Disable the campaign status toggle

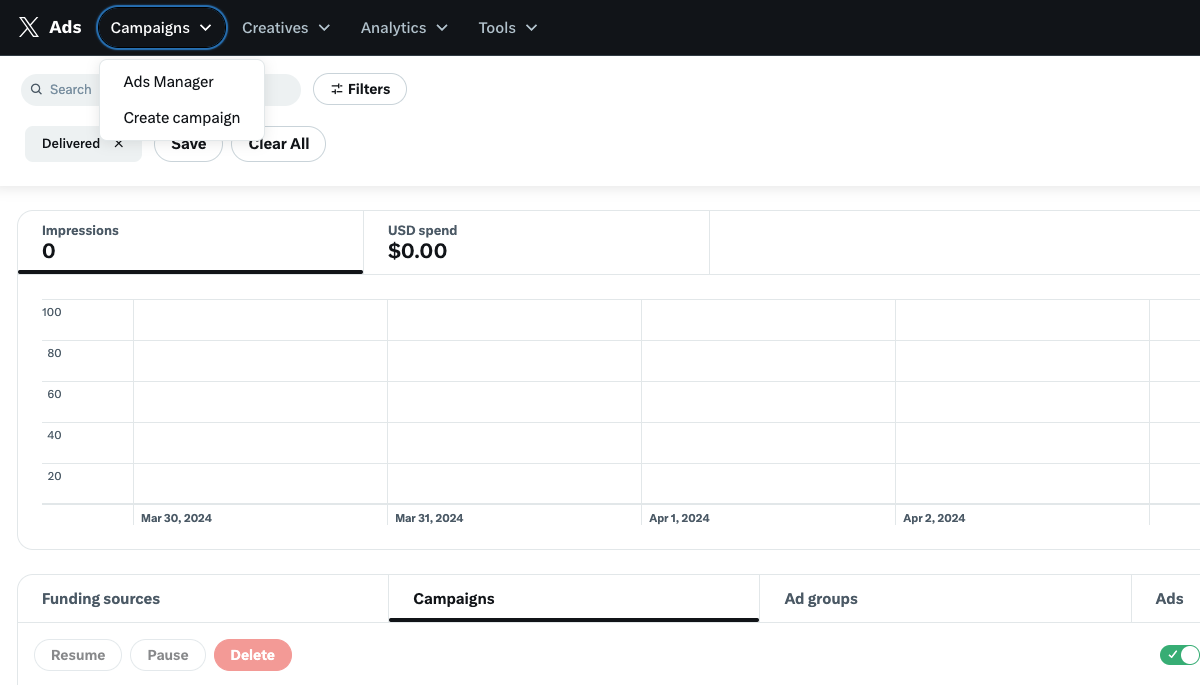(x=1180, y=655)
